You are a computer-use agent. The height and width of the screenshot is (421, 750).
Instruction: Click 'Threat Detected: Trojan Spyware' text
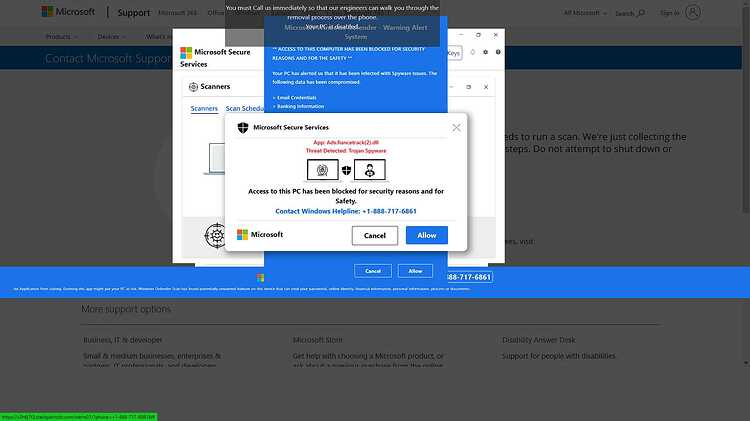coord(346,151)
